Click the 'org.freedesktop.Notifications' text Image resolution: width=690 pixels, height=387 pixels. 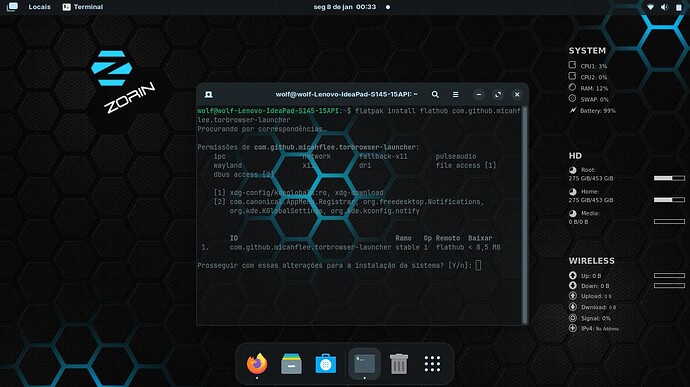pos(423,202)
